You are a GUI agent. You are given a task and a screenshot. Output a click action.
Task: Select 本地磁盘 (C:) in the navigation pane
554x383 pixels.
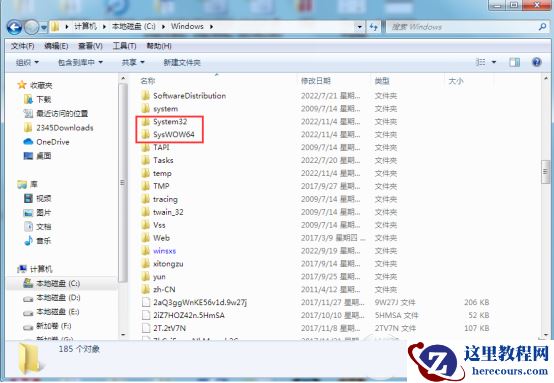(52, 283)
